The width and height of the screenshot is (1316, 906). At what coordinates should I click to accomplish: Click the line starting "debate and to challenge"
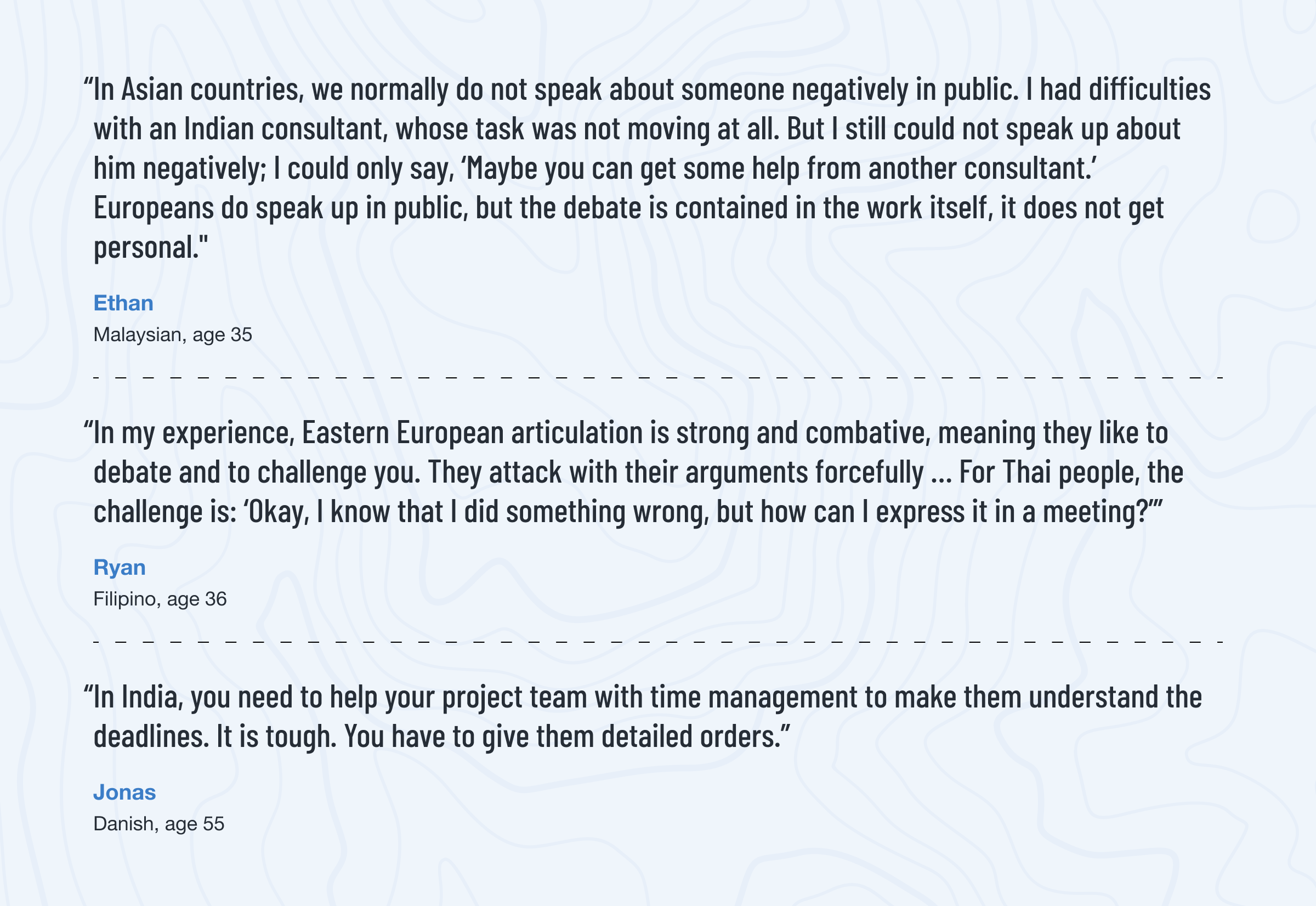coord(638,473)
